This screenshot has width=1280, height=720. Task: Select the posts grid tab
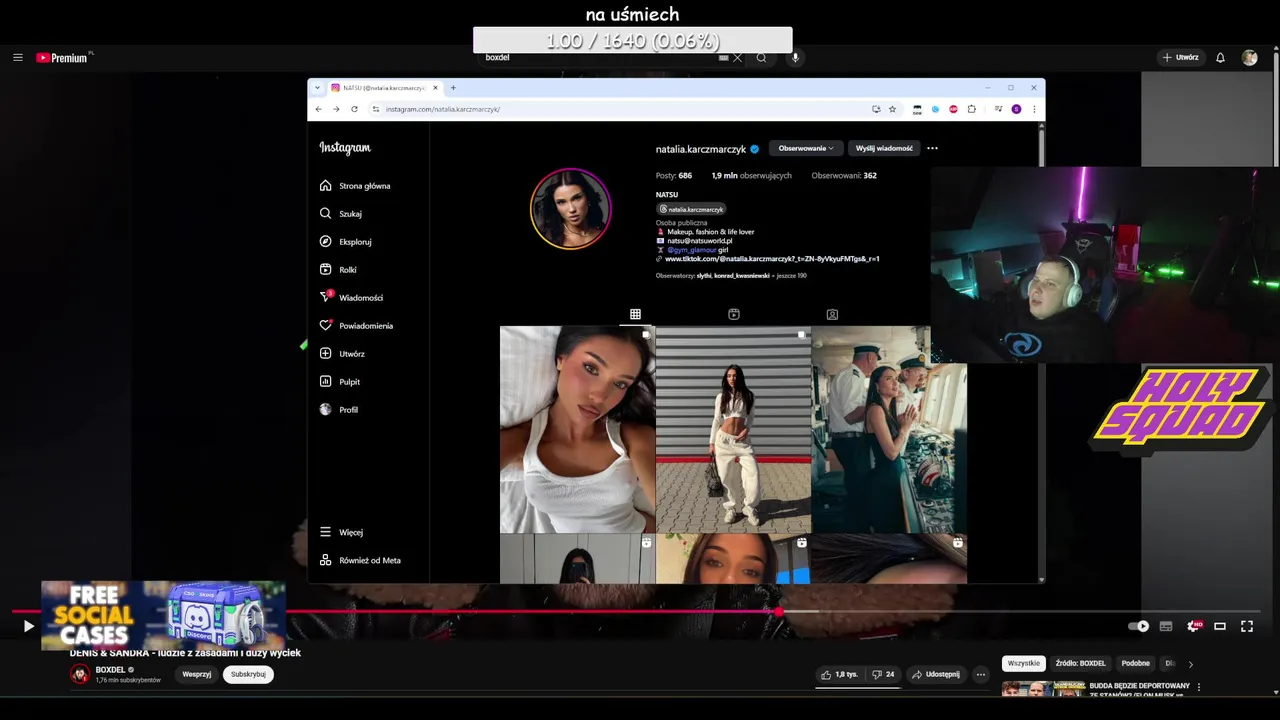click(x=635, y=314)
